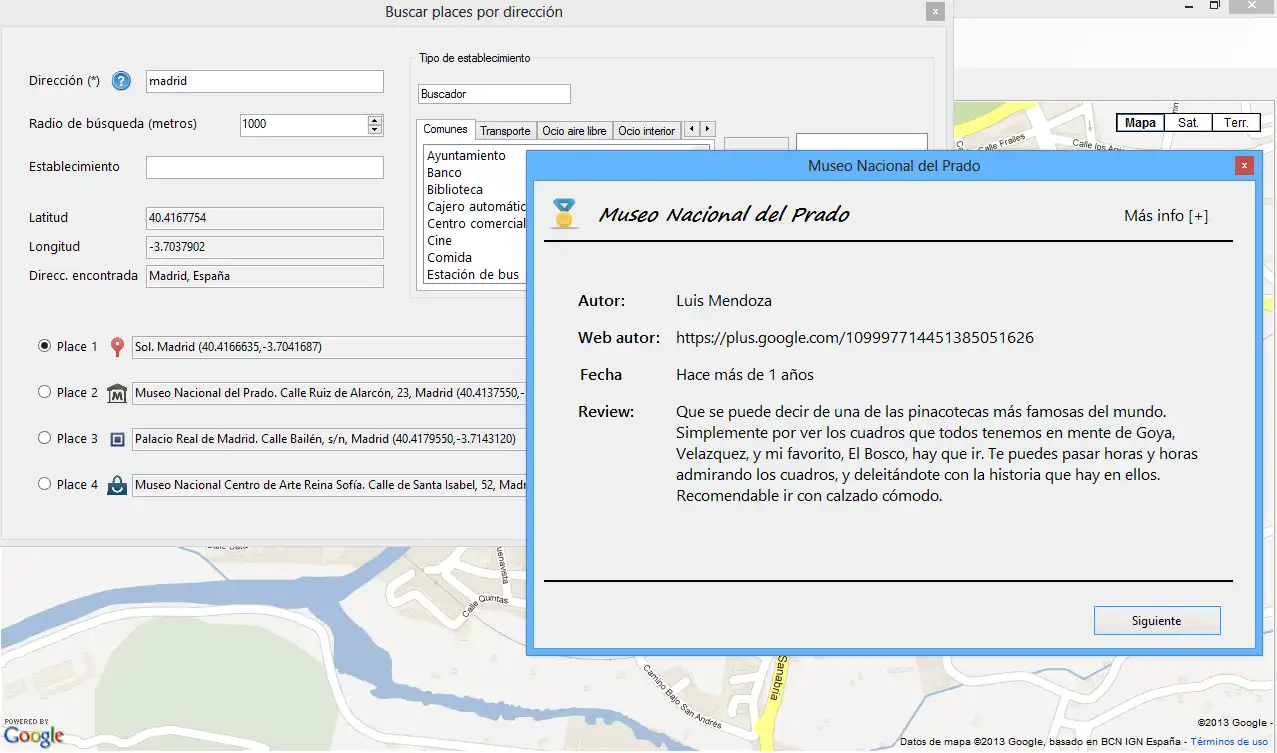Click the Google logo on the map
The width and height of the screenshot is (1277, 753).
tap(33, 735)
